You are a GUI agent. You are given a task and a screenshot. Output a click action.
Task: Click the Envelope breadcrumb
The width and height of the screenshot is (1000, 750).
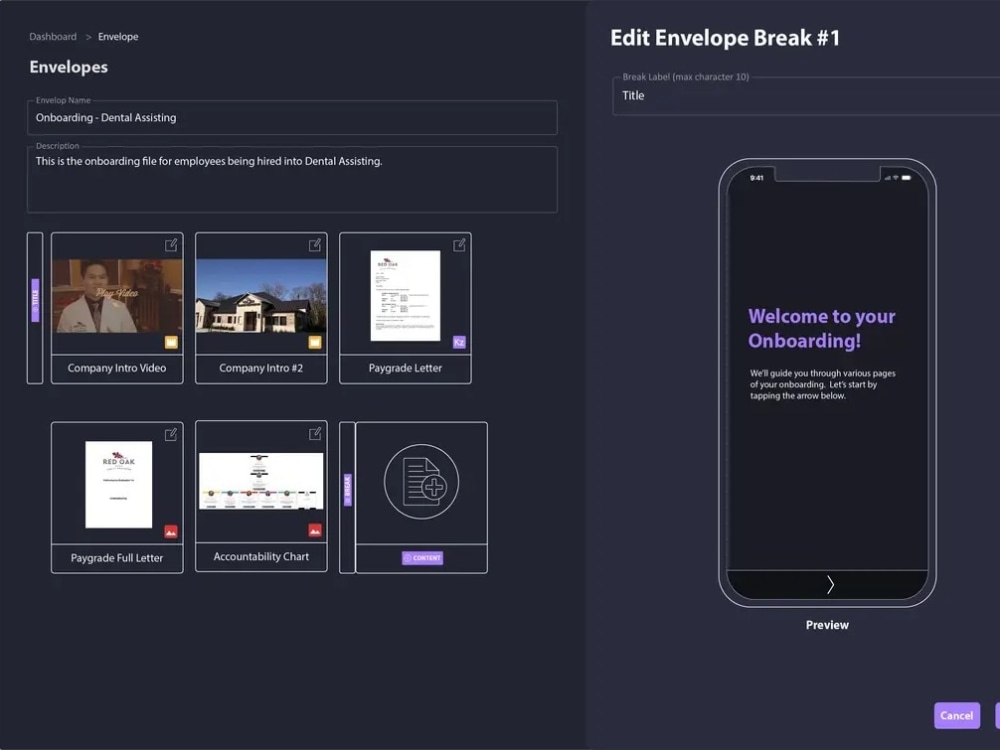coord(118,37)
